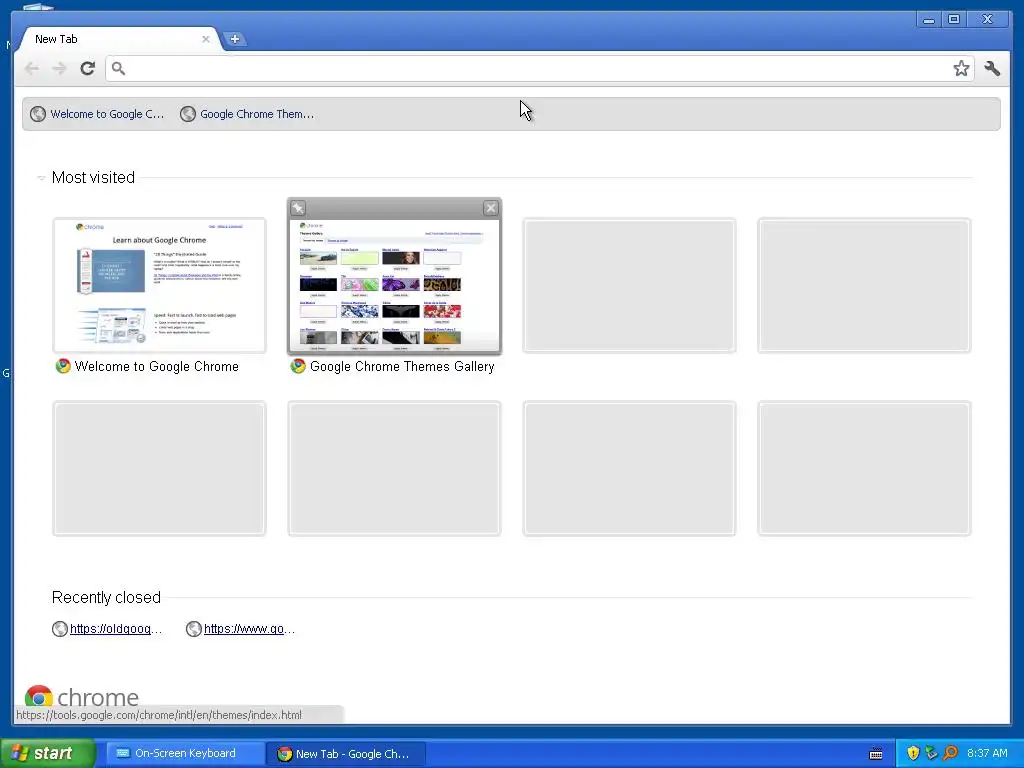Click the network tray icon

(x=931, y=754)
